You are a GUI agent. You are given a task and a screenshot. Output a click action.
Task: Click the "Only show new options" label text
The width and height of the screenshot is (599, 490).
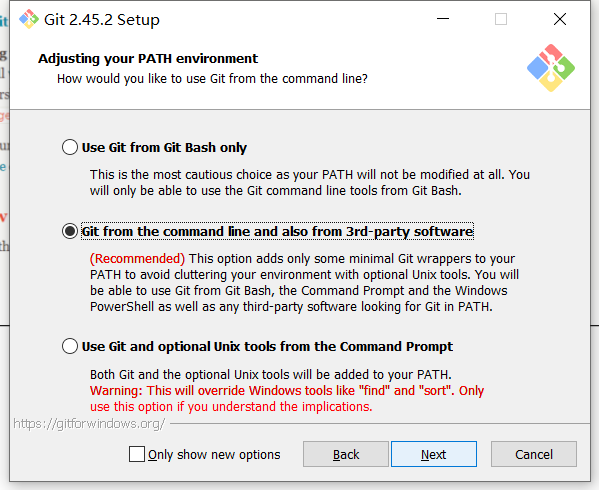pos(214,455)
